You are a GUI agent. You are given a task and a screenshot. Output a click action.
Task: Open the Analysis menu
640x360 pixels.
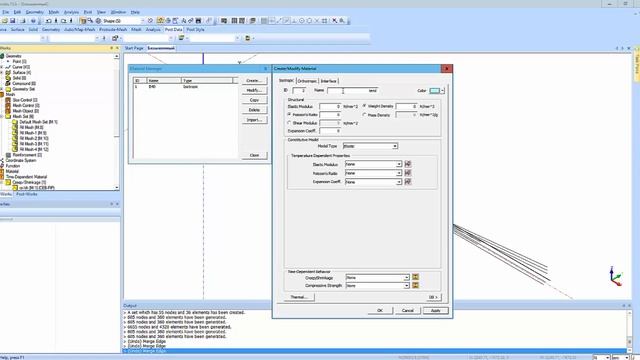(x=71, y=12)
